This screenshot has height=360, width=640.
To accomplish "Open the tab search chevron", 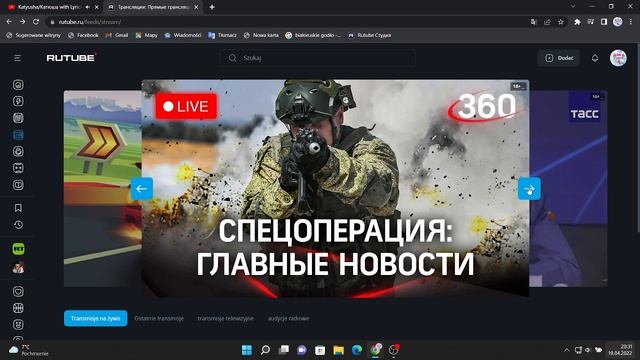I will (573, 7).
